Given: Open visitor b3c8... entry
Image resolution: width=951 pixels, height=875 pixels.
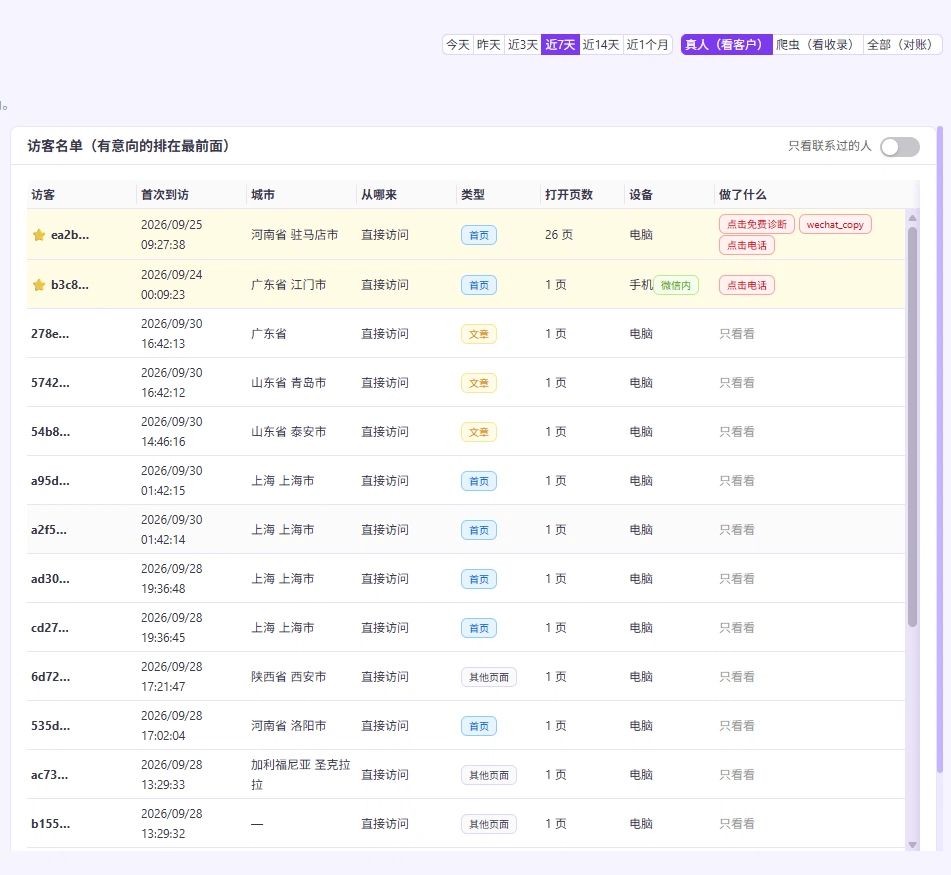Looking at the screenshot, I should coord(70,284).
